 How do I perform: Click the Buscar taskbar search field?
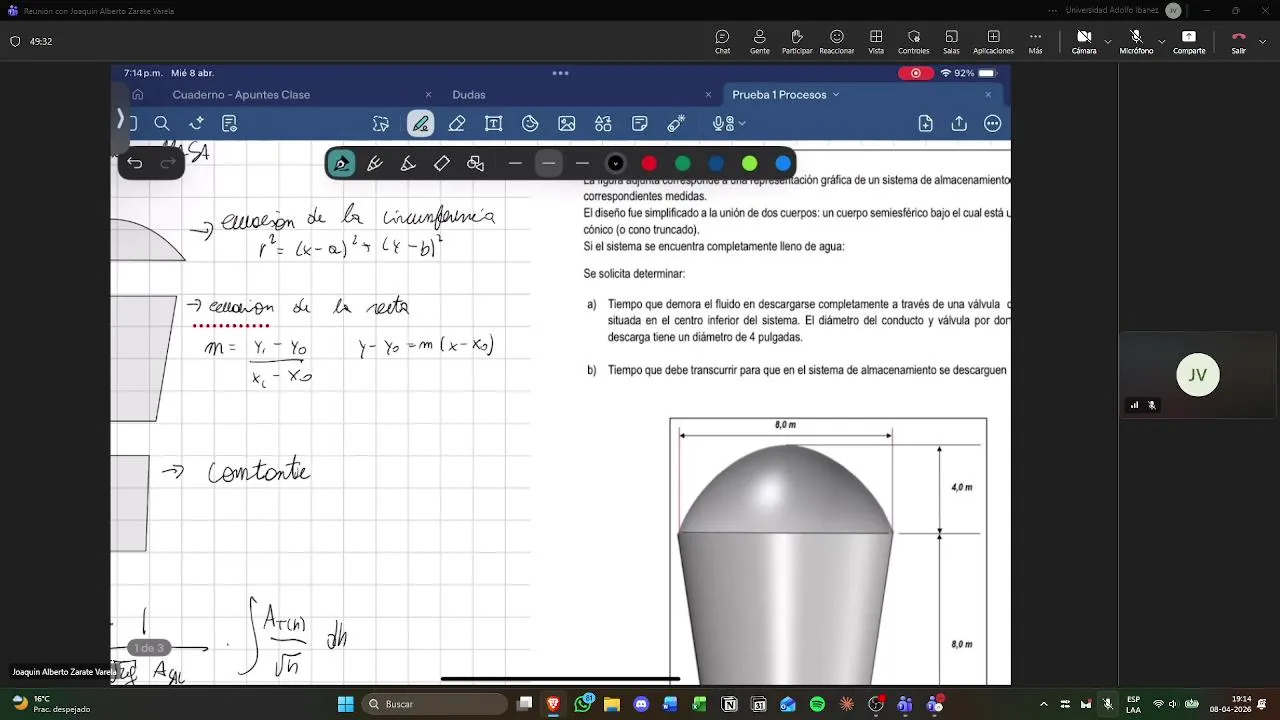click(435, 704)
